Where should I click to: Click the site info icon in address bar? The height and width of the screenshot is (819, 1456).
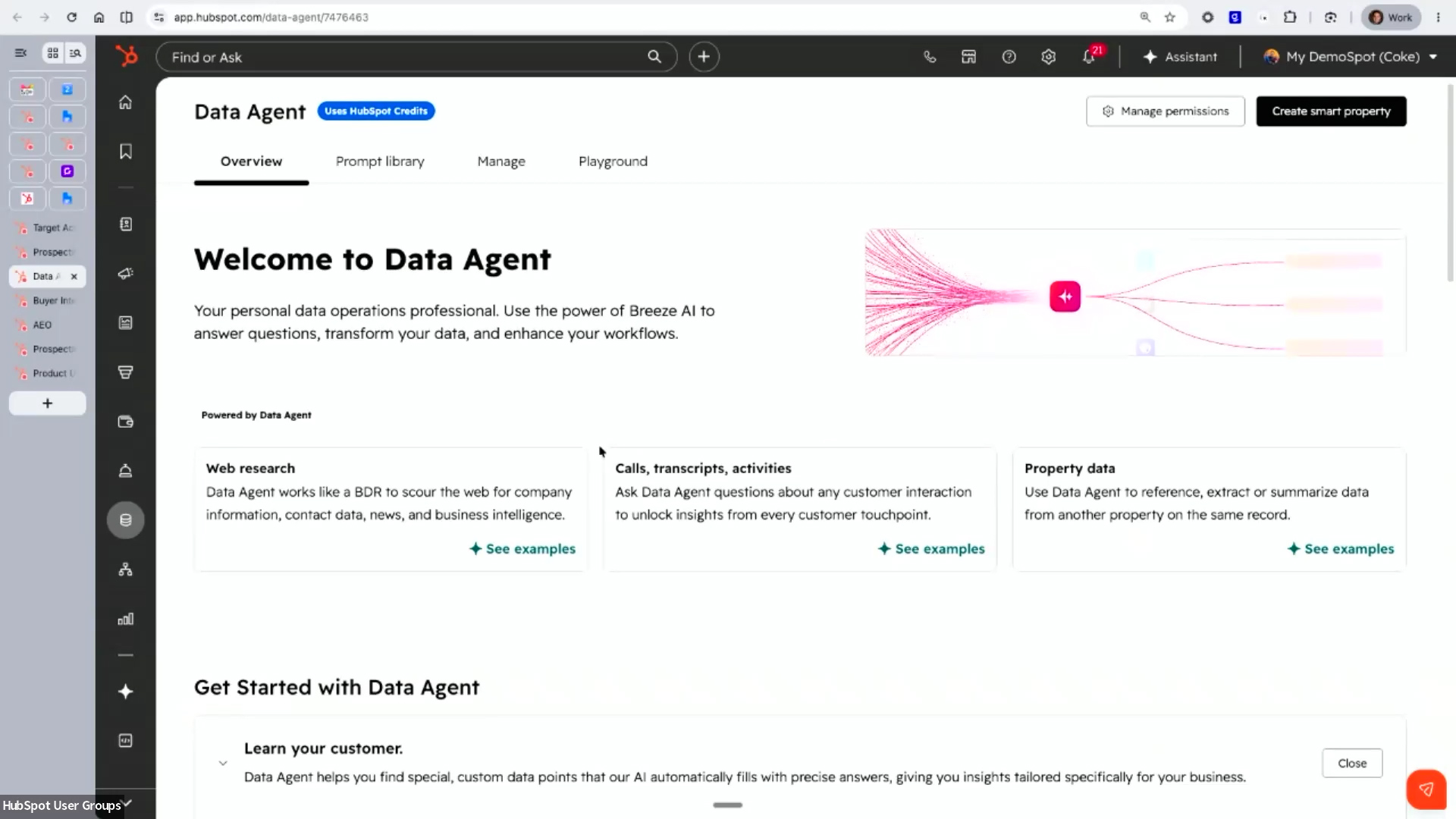(158, 17)
